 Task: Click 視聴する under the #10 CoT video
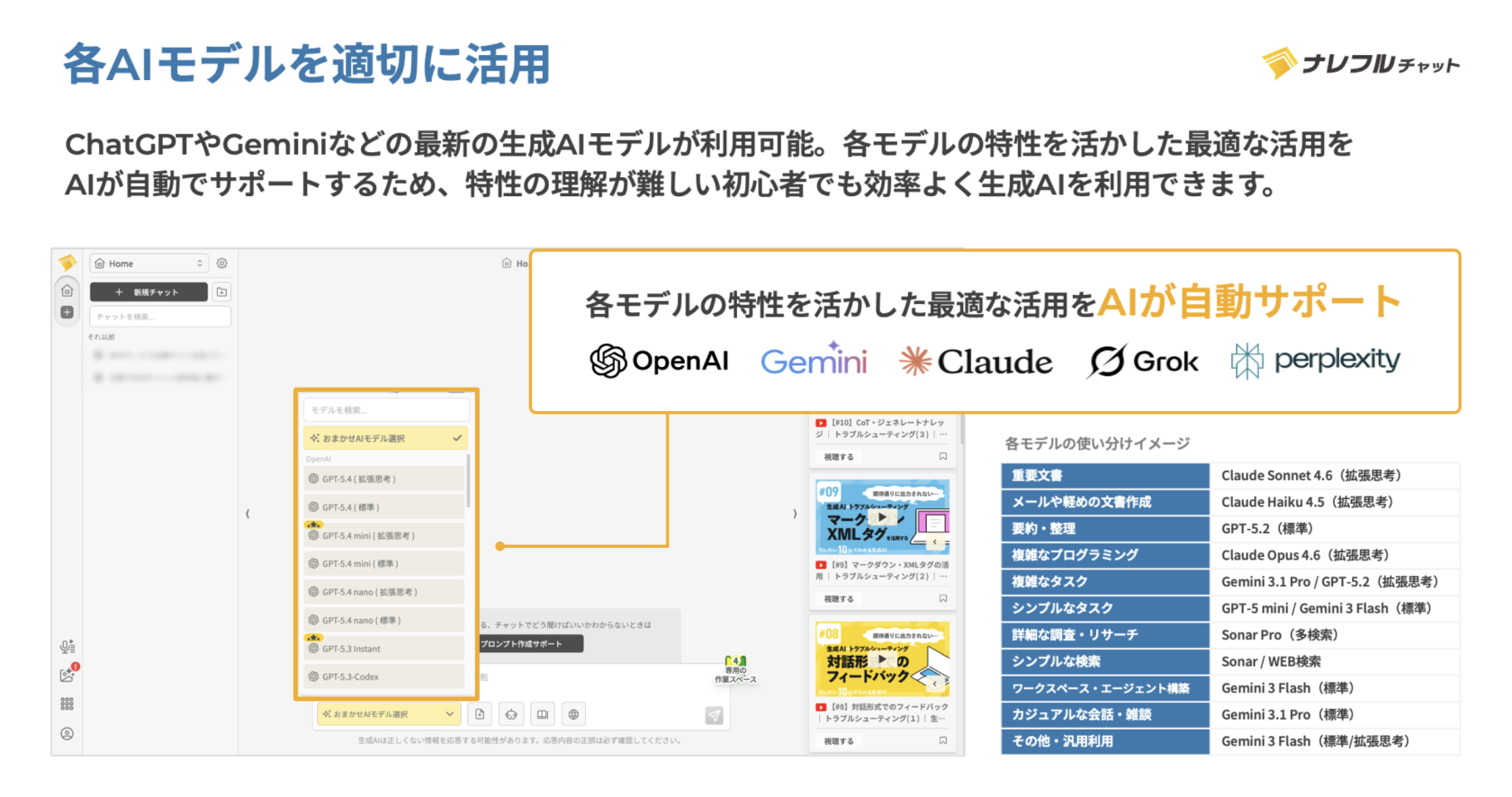coord(839,457)
